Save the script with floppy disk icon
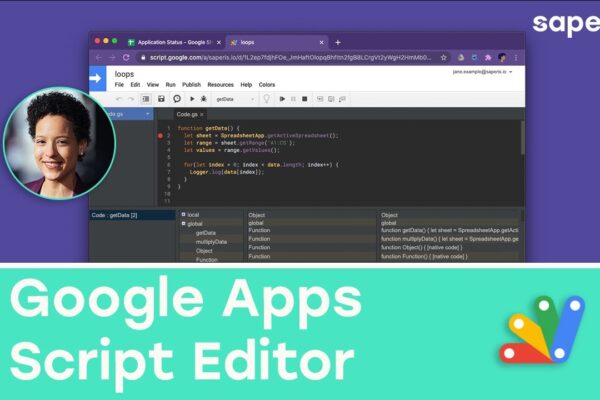 coord(161,99)
